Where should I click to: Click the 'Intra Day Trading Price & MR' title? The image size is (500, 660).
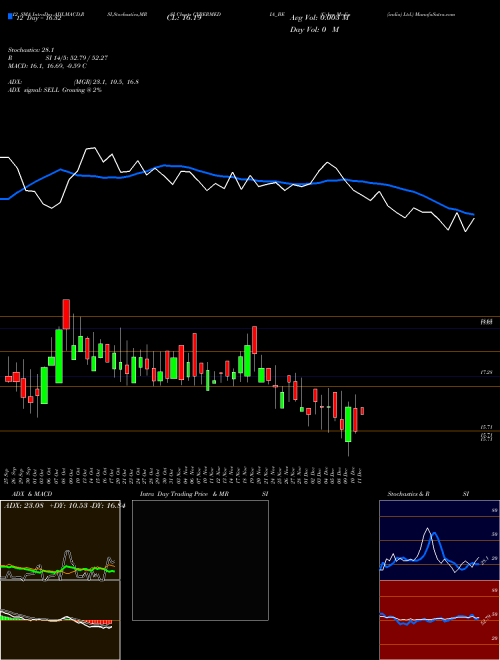click(184, 494)
